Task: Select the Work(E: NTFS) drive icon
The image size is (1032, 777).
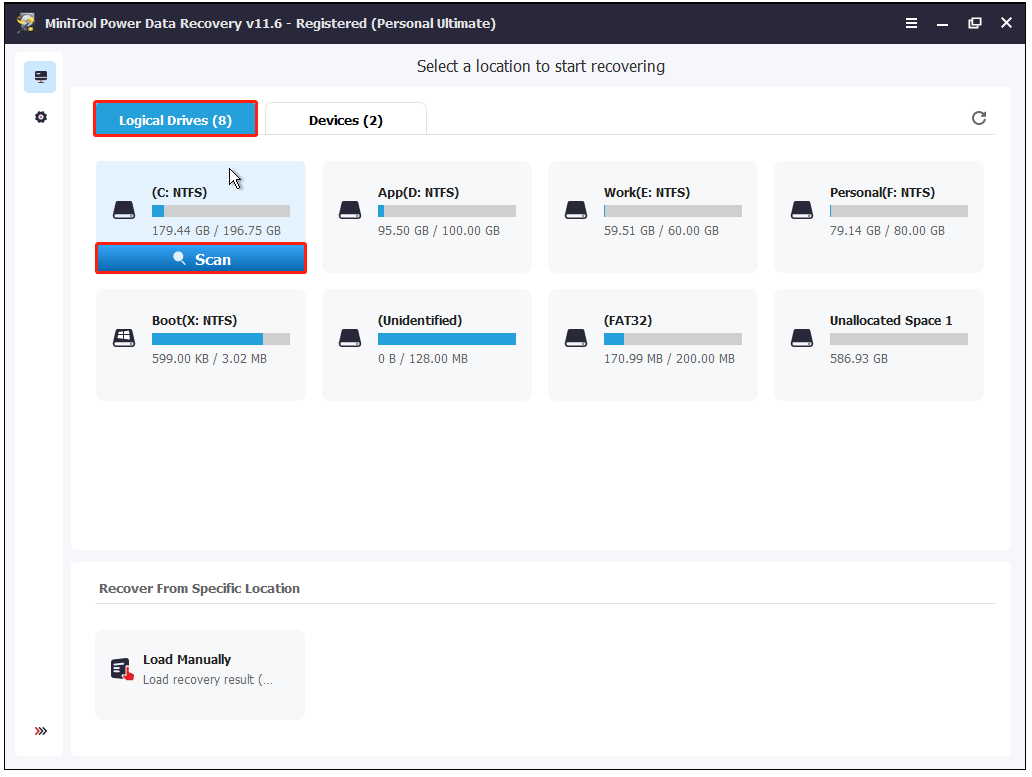Action: point(576,211)
